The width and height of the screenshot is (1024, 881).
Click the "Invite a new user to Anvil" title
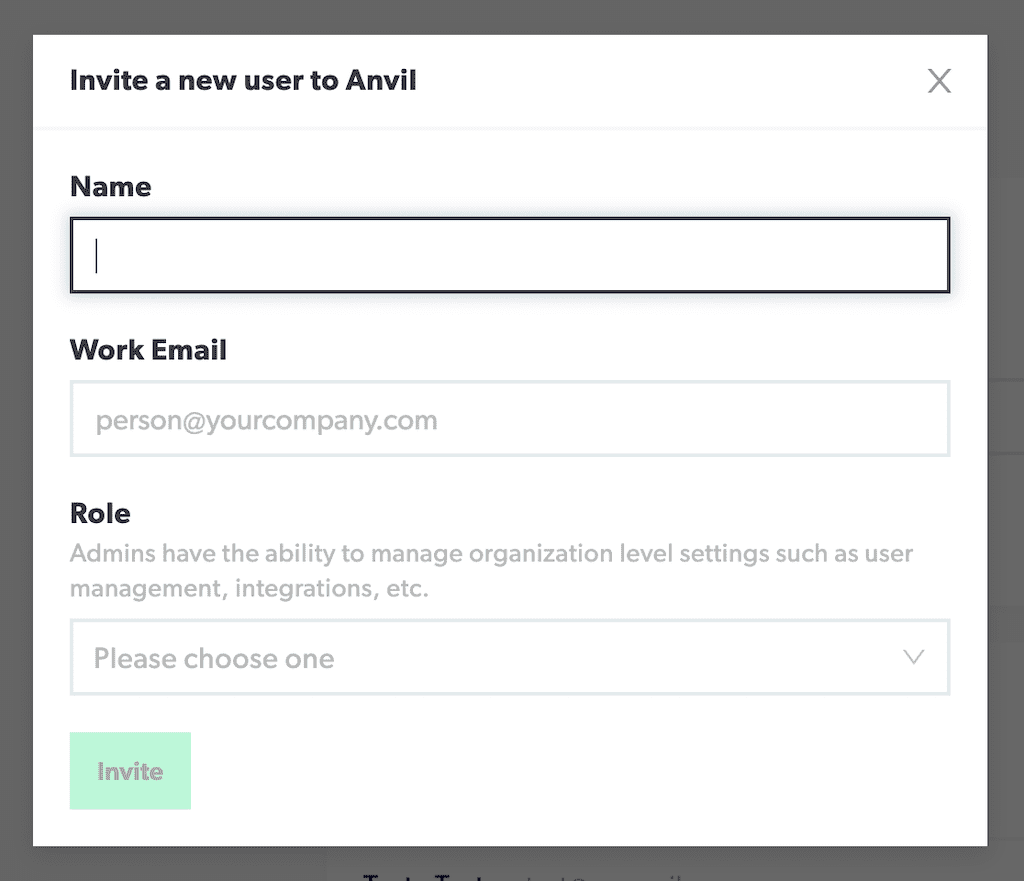coord(243,81)
